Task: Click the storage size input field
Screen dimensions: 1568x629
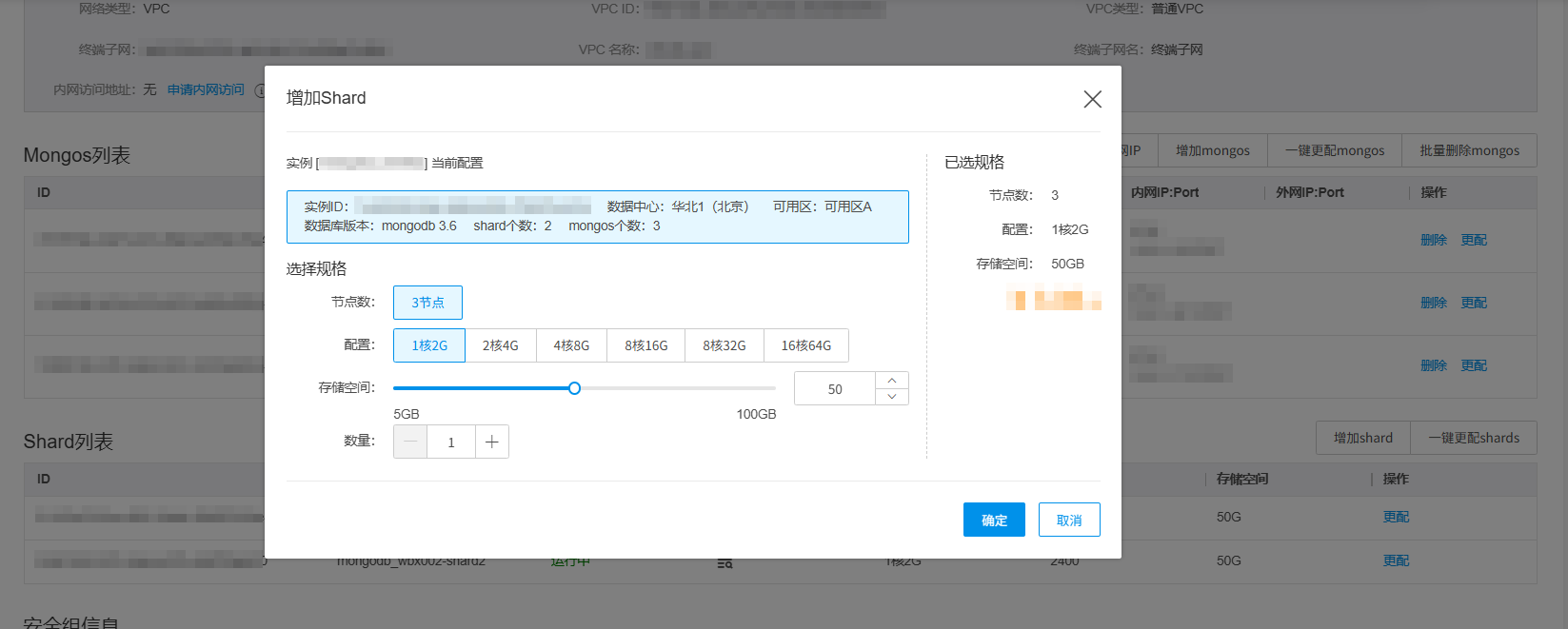Action: [834, 388]
